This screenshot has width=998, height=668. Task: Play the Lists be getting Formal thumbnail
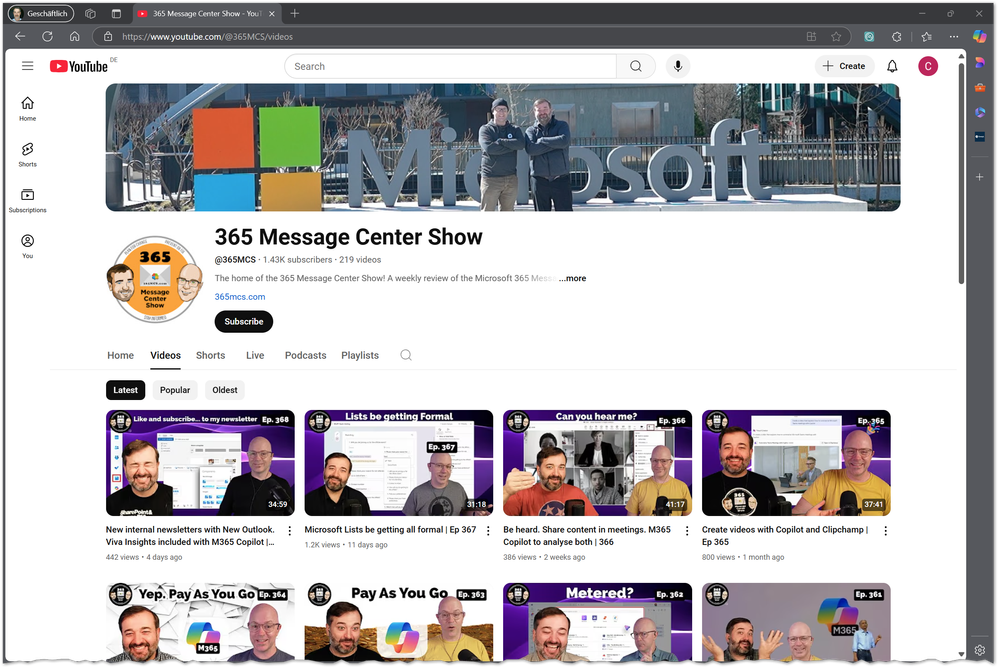click(398, 463)
